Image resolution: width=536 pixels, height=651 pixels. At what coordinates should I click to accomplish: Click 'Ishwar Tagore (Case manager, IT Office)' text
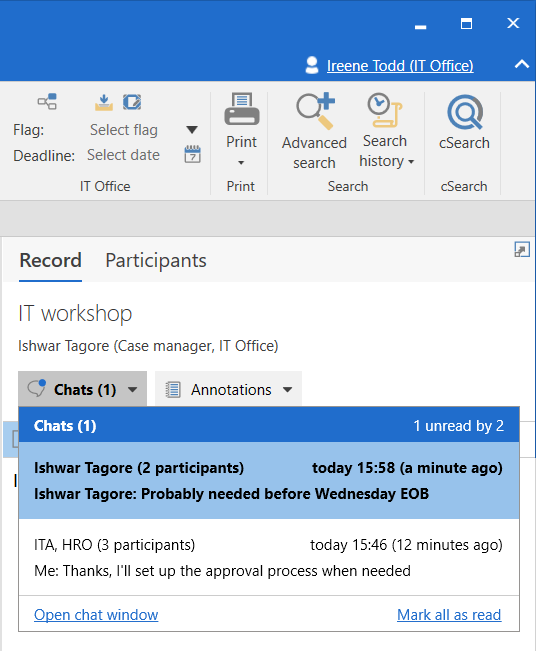[x=148, y=346]
